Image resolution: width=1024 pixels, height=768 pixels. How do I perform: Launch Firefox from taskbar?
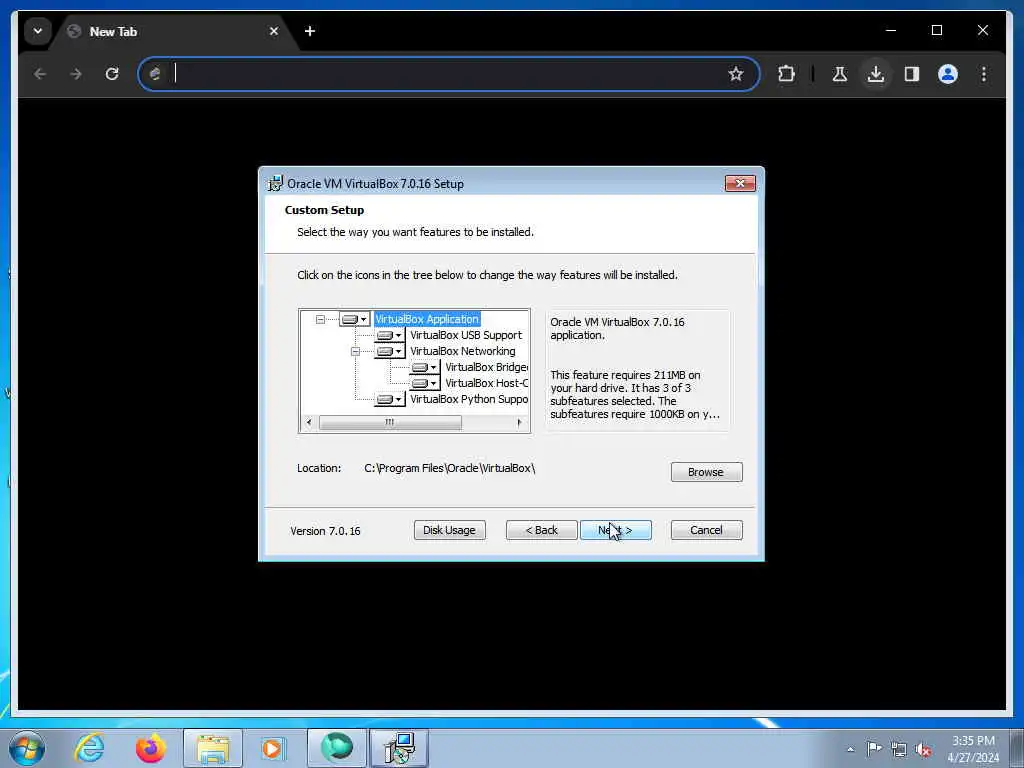[x=151, y=748]
